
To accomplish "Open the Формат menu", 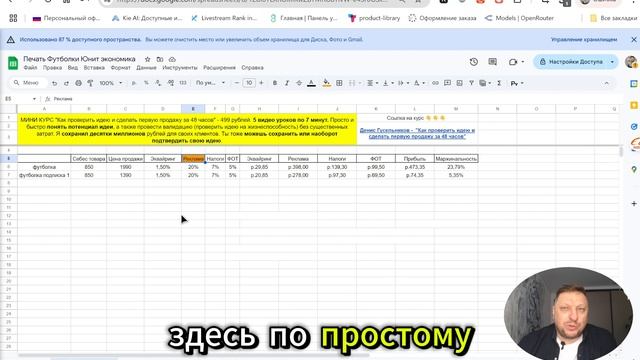I will [120, 68].
